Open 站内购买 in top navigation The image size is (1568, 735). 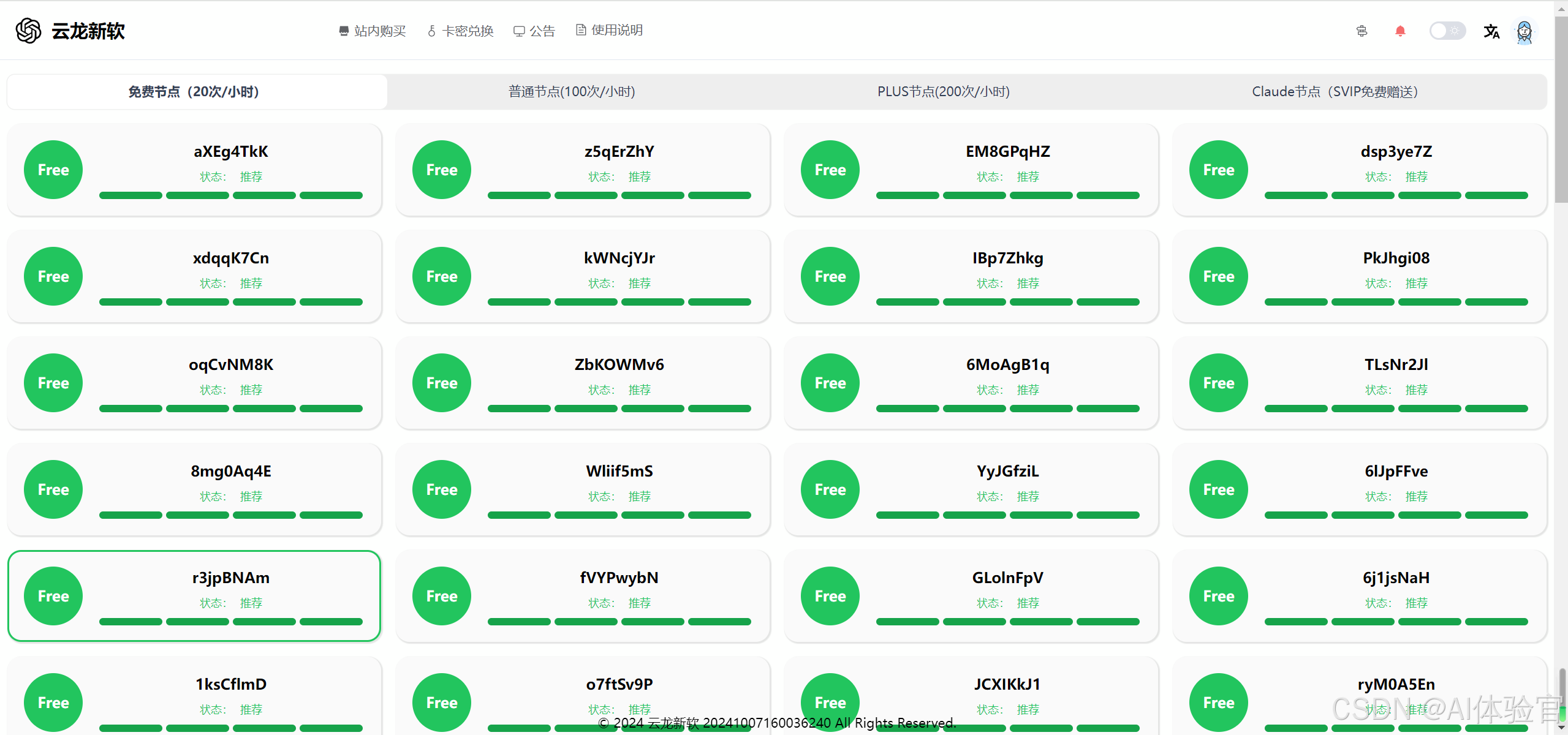pos(373,31)
